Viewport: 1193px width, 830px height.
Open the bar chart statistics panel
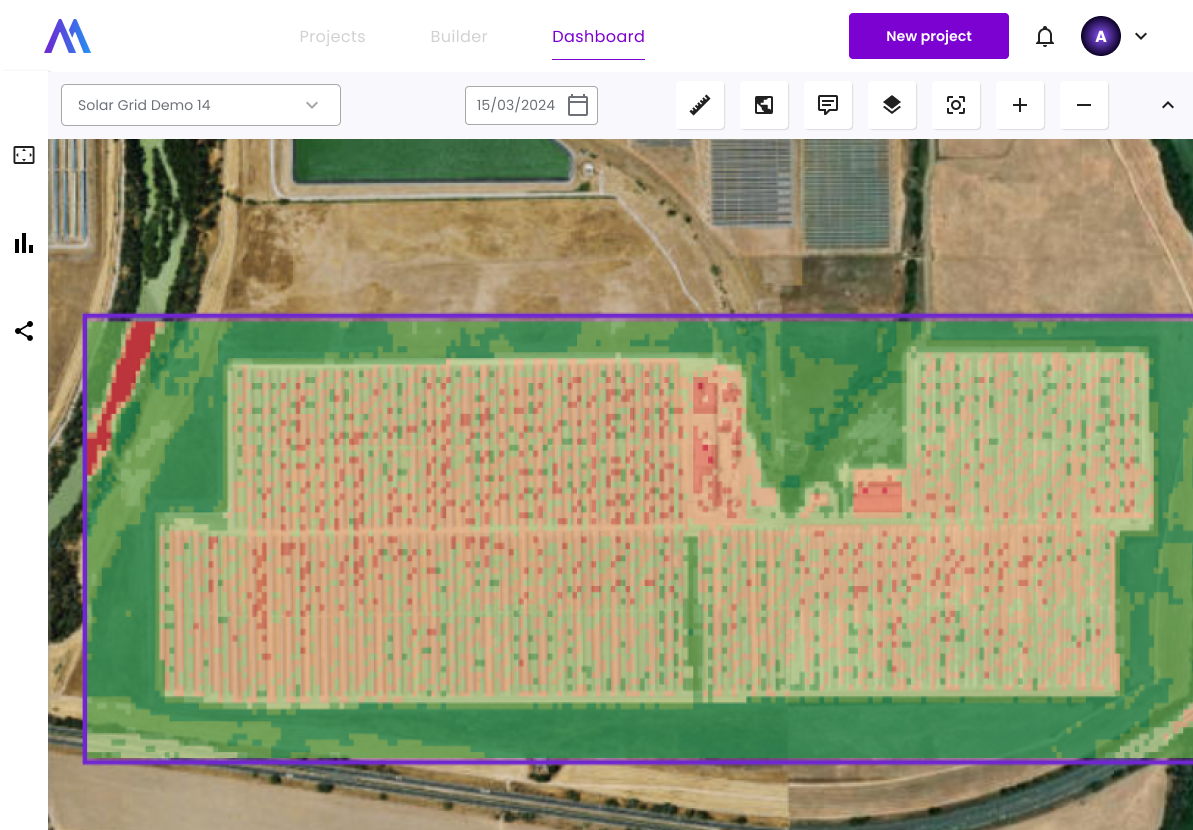coord(24,243)
